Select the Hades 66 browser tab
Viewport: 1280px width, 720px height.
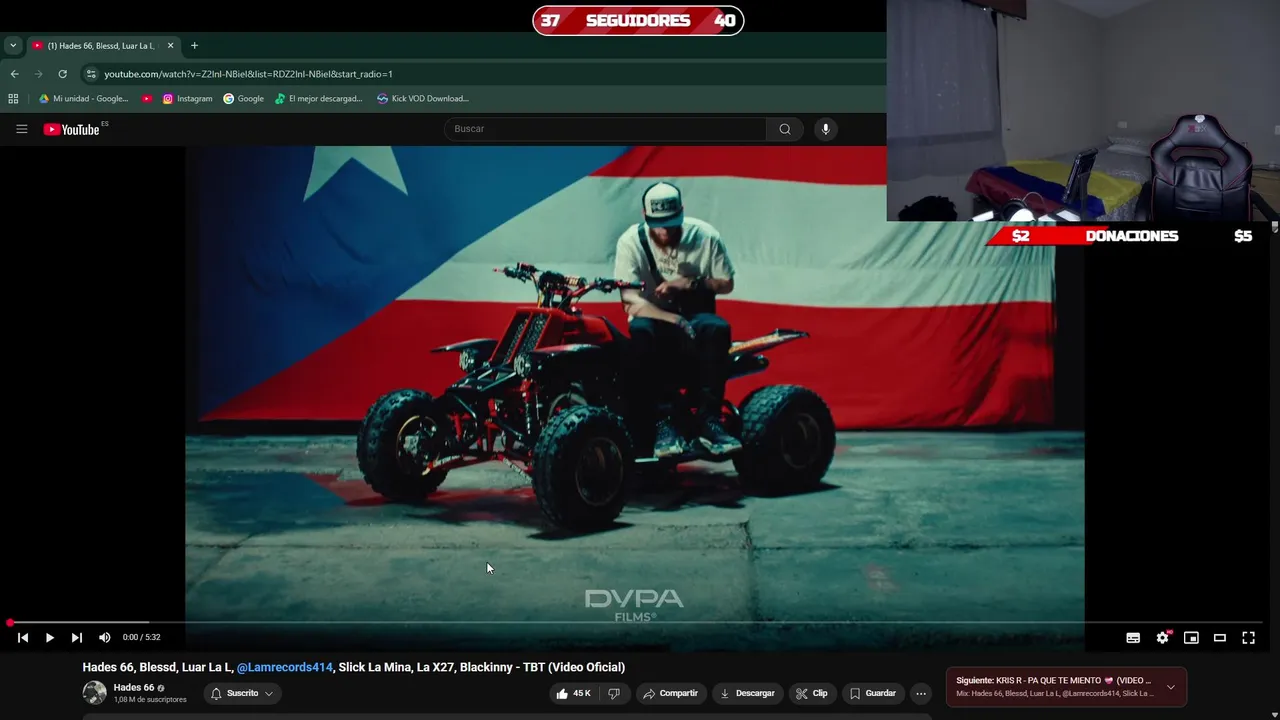tap(103, 46)
